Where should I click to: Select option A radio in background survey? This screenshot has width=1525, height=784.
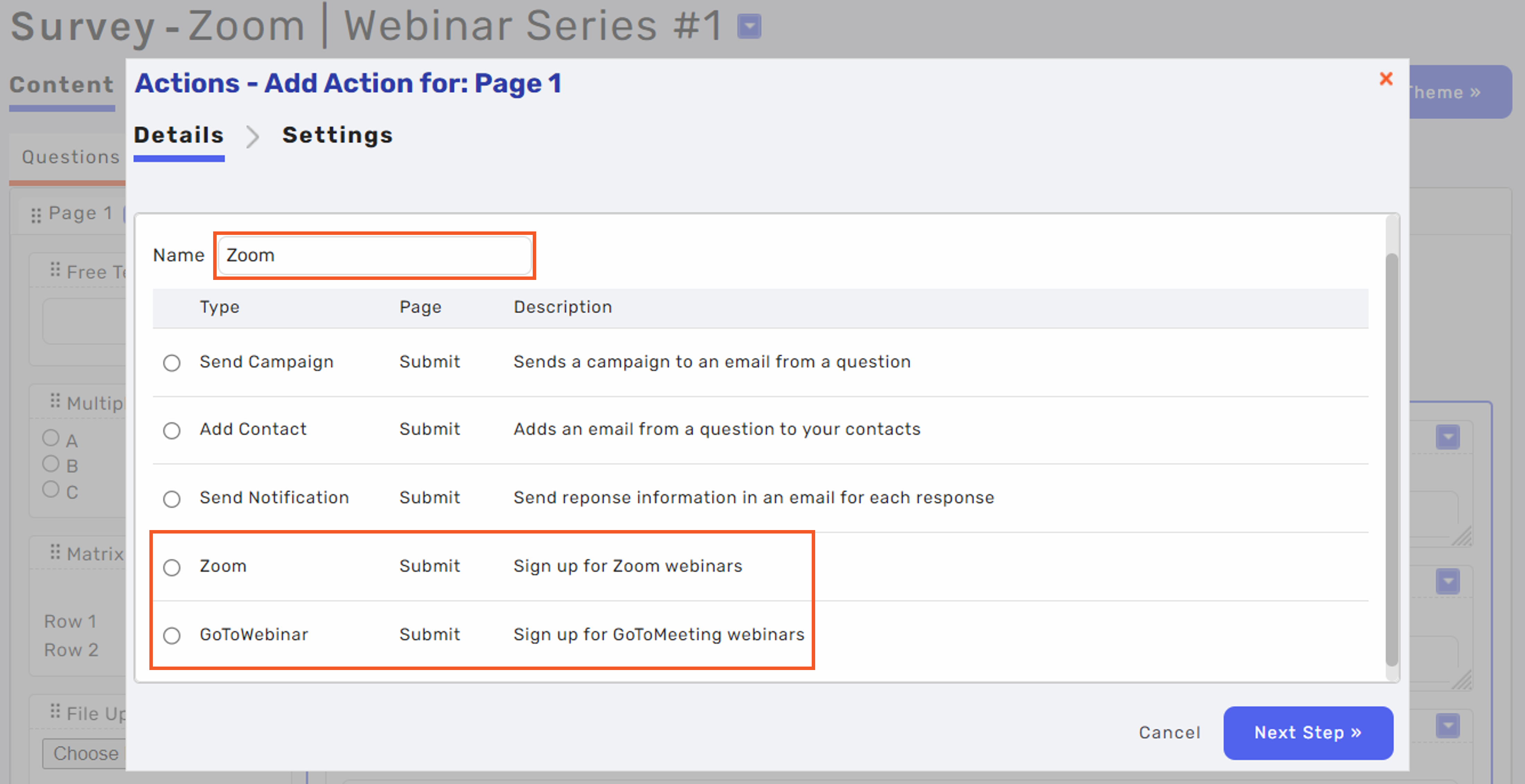[x=51, y=438]
